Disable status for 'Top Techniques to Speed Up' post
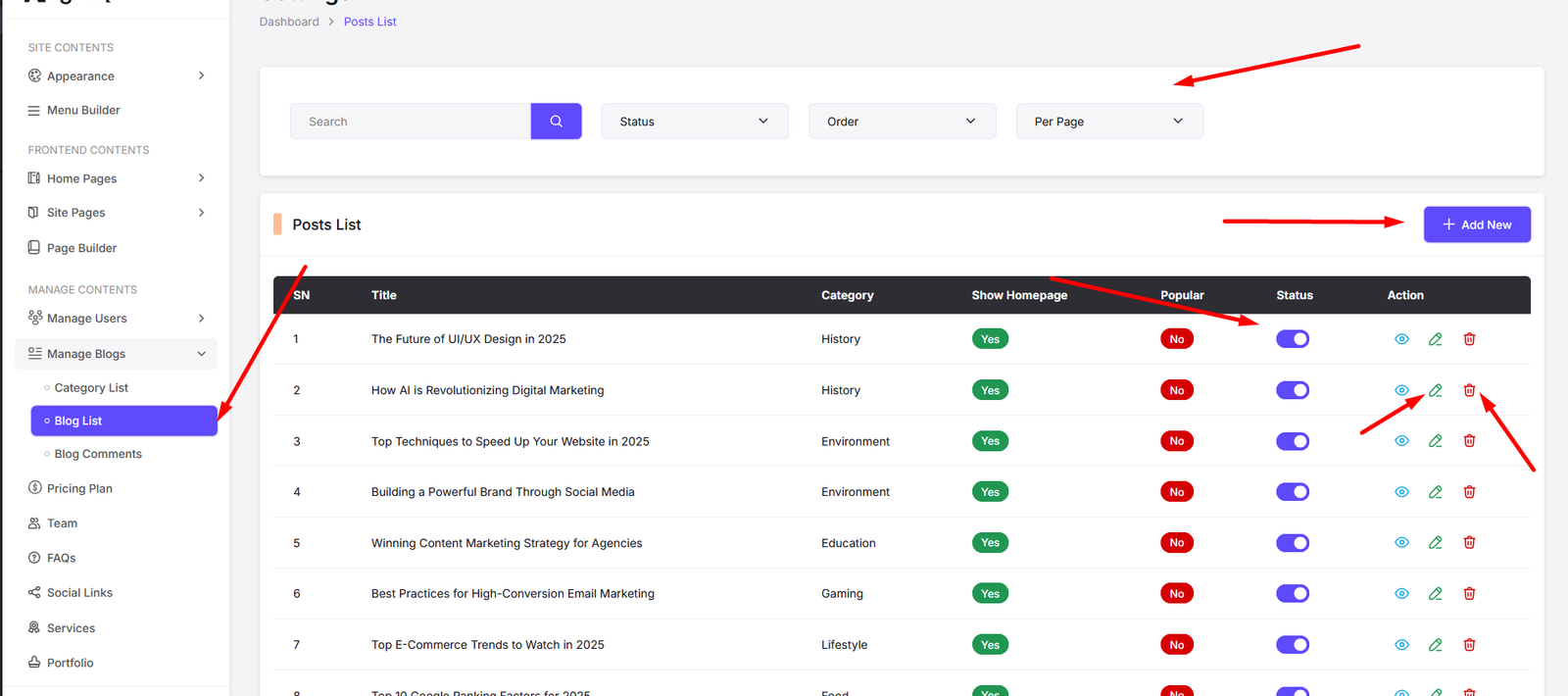This screenshot has height=696, width=1568. 1292,441
